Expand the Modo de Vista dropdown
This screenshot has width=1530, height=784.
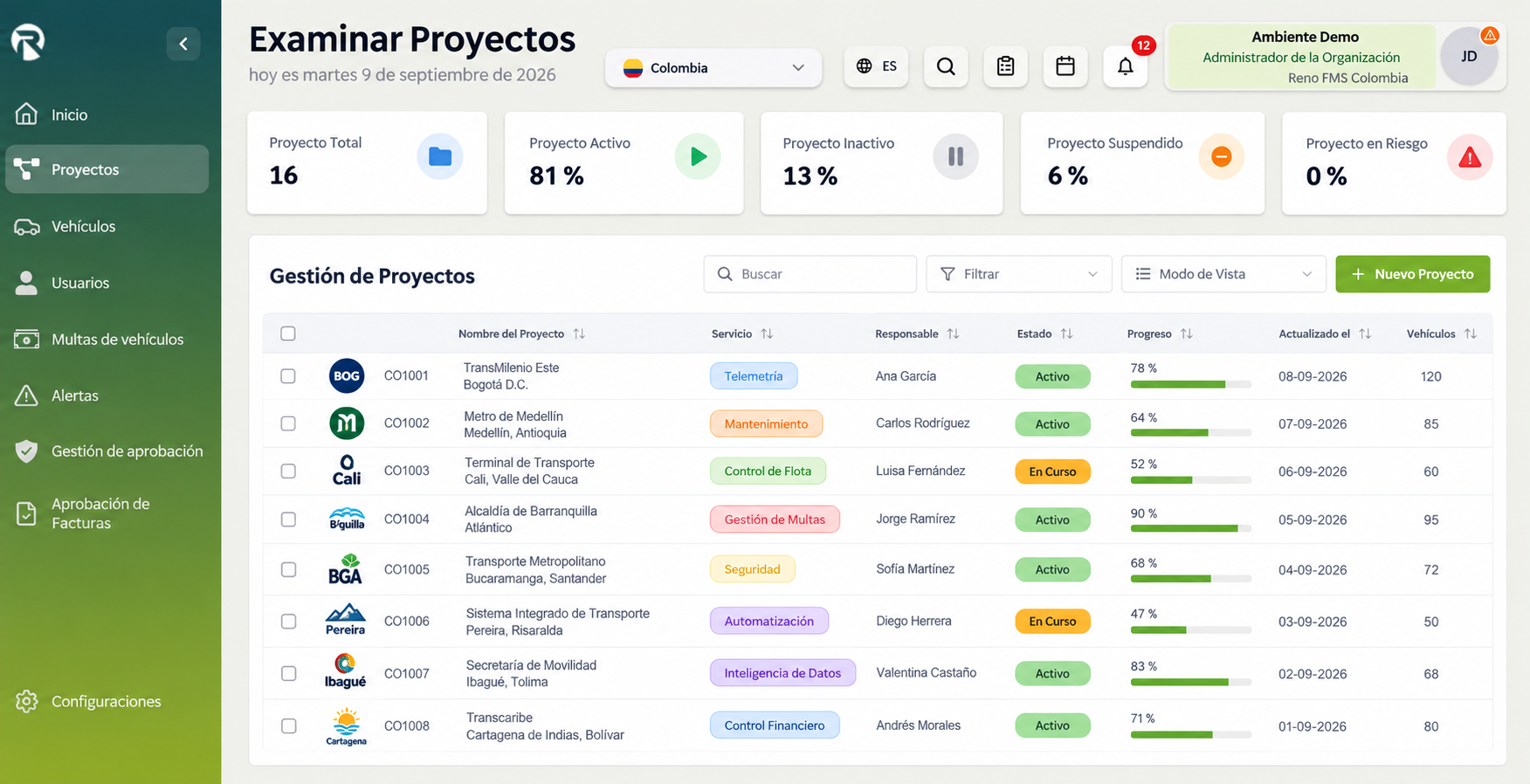(1223, 274)
